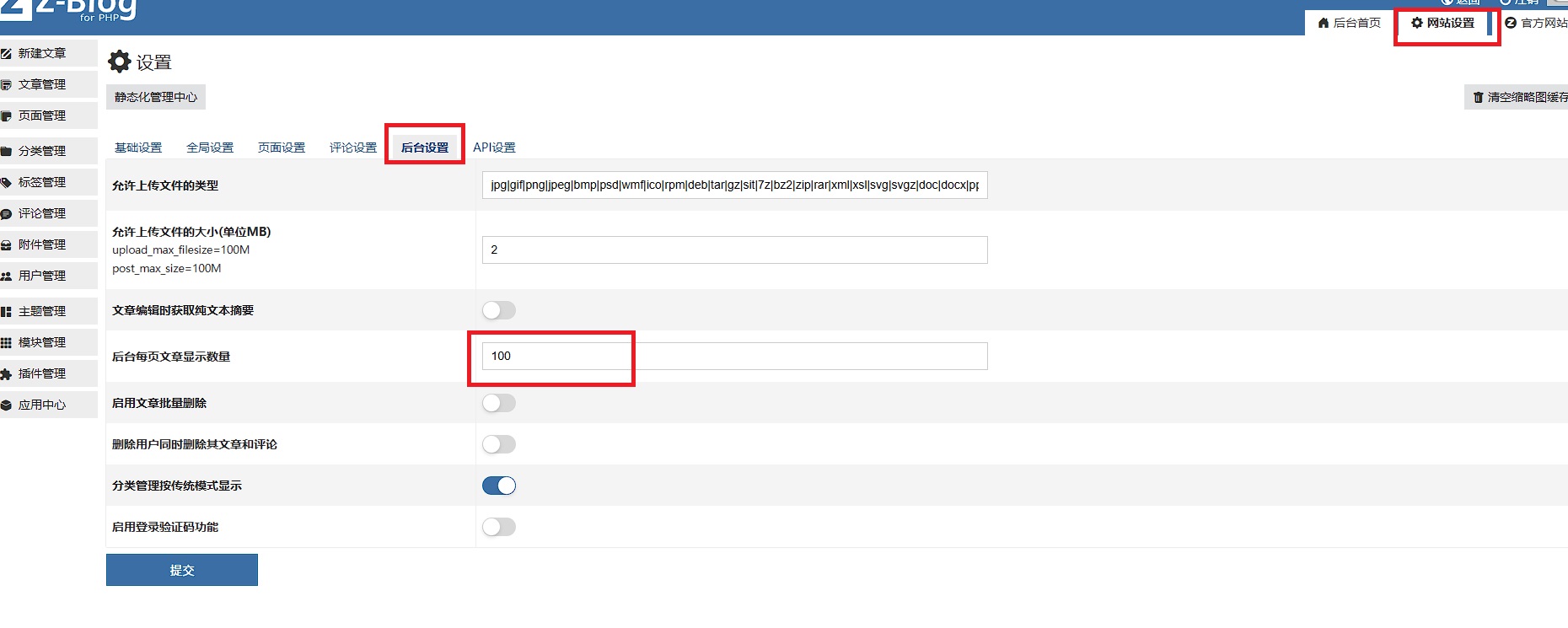
Task: Click the 附件管理 icon in sidebar
Action: pos(6,245)
